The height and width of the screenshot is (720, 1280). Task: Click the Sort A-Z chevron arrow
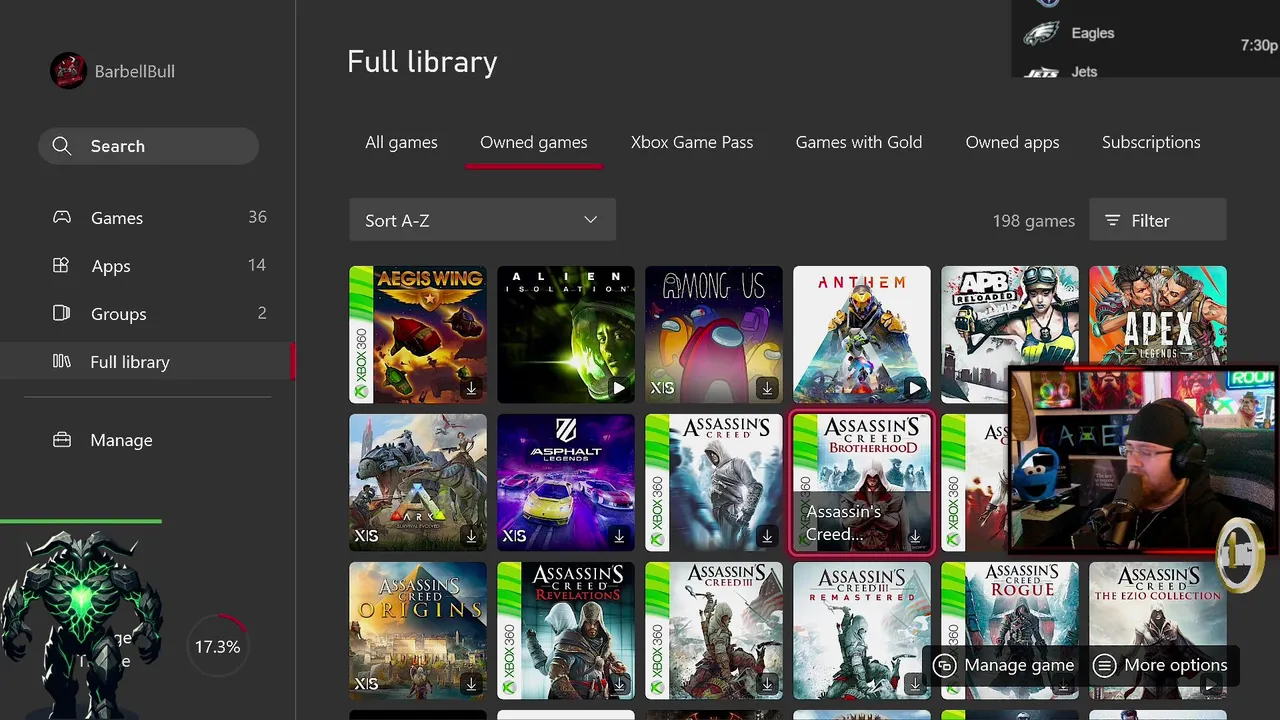[590, 220]
